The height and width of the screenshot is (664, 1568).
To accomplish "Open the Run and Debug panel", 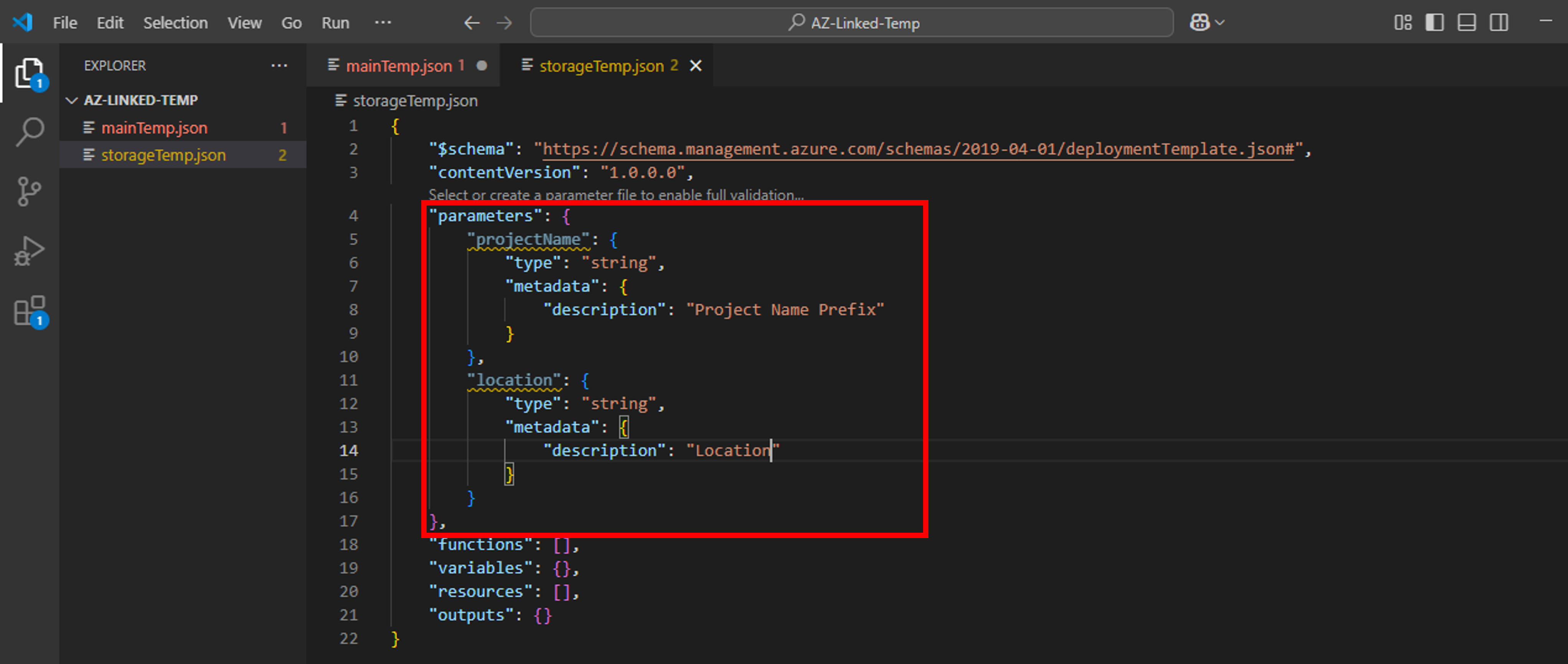I will tap(29, 250).
